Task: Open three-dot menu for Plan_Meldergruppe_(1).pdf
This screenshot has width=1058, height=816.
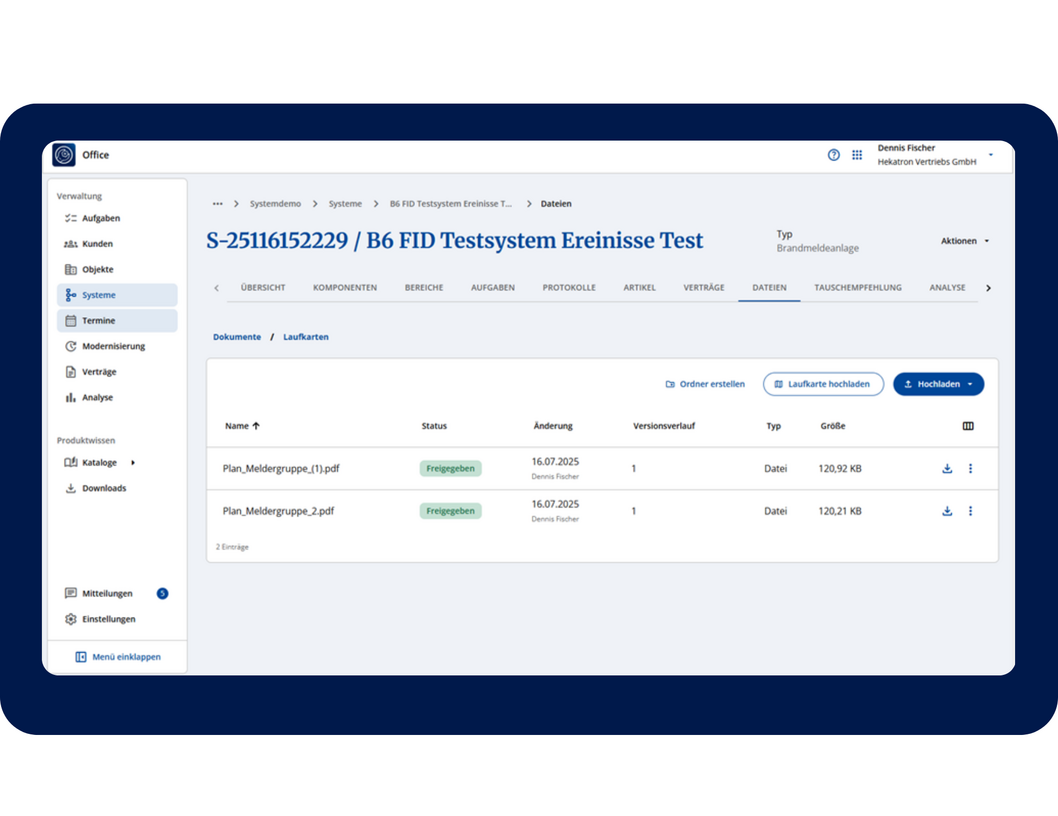Action: (970, 468)
